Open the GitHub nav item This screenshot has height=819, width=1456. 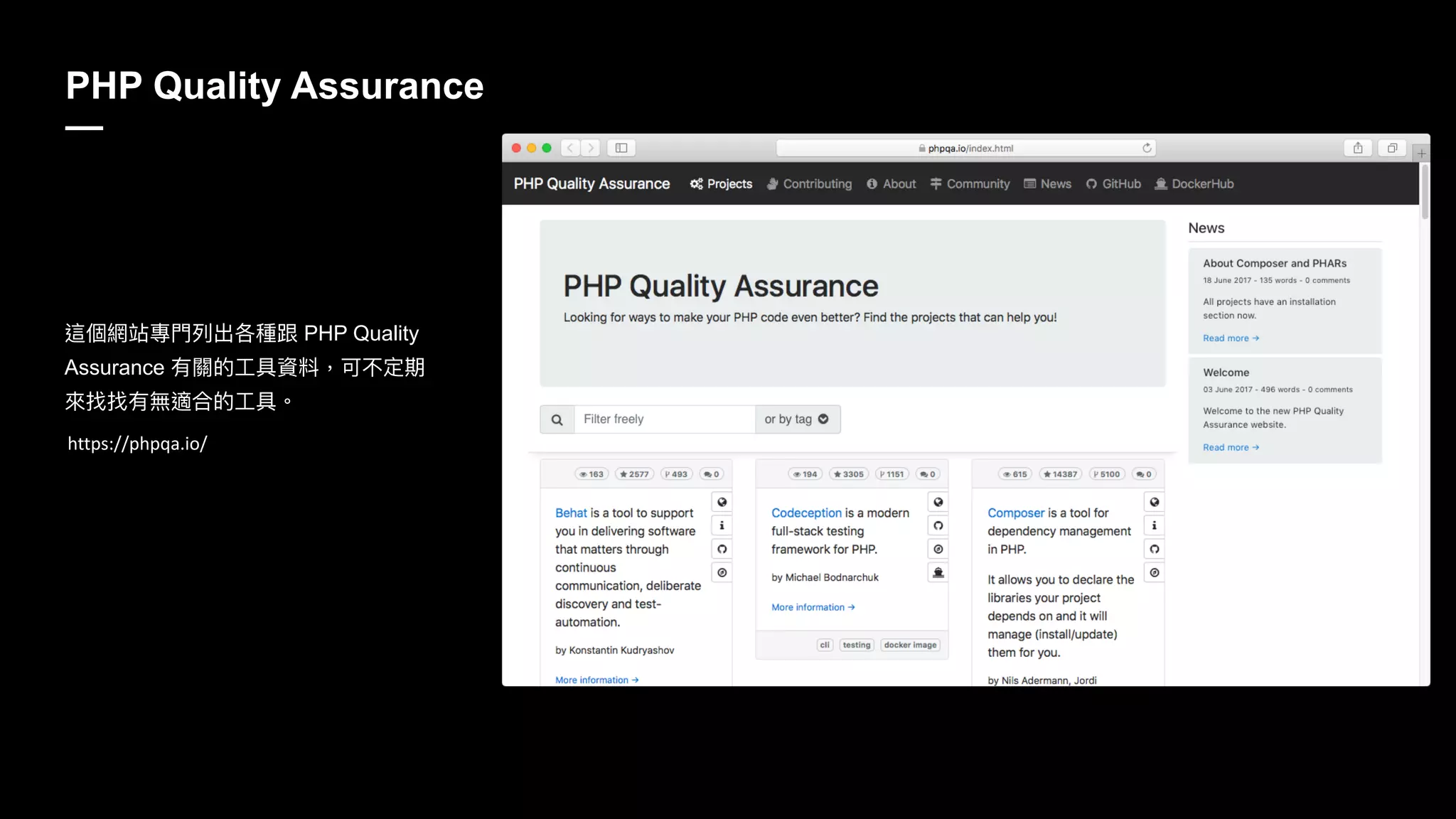(1113, 184)
